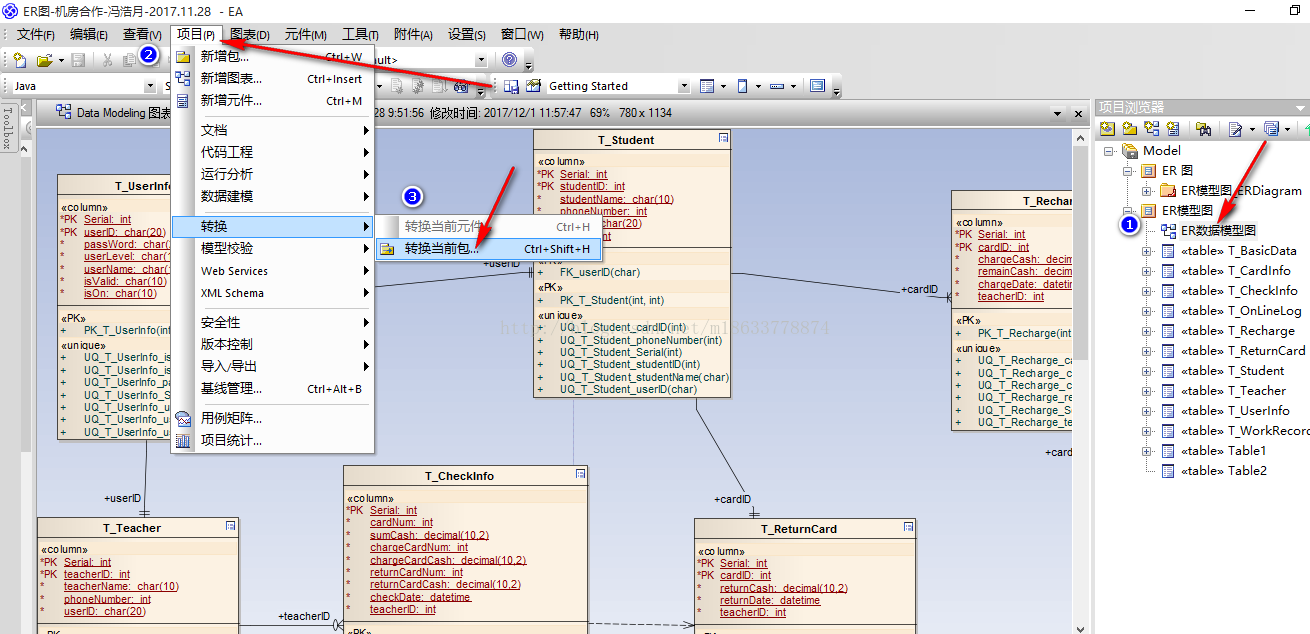Click the Save disk icon in toolbar
Viewport: 1310px width, 634px height.
point(78,60)
